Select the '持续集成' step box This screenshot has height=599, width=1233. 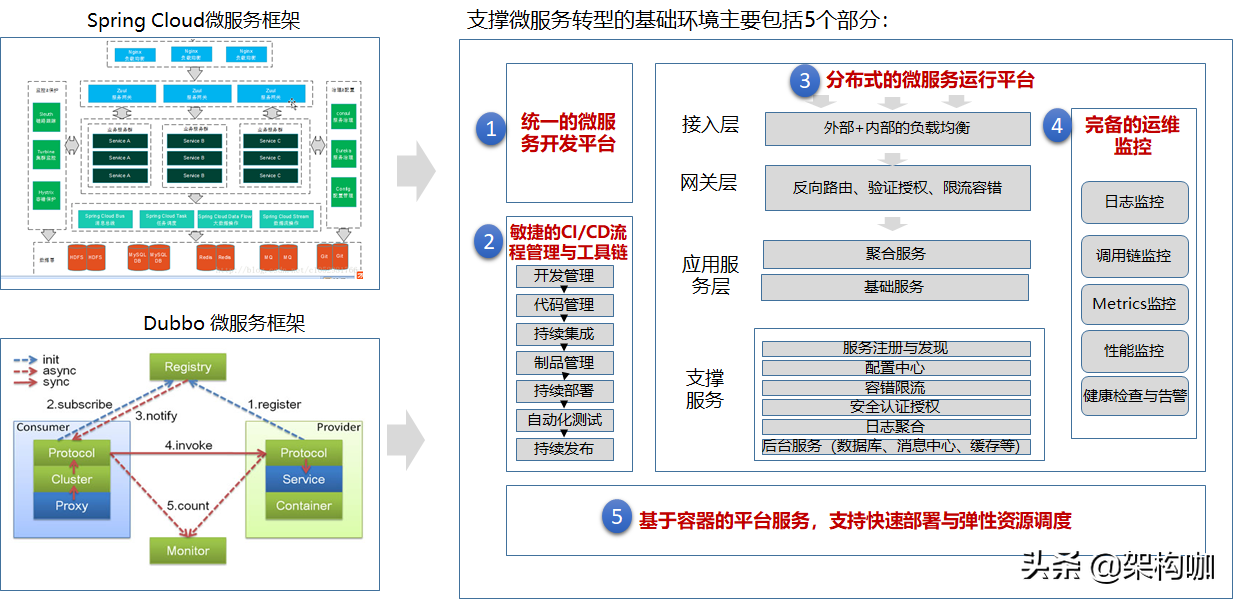[x=564, y=334]
